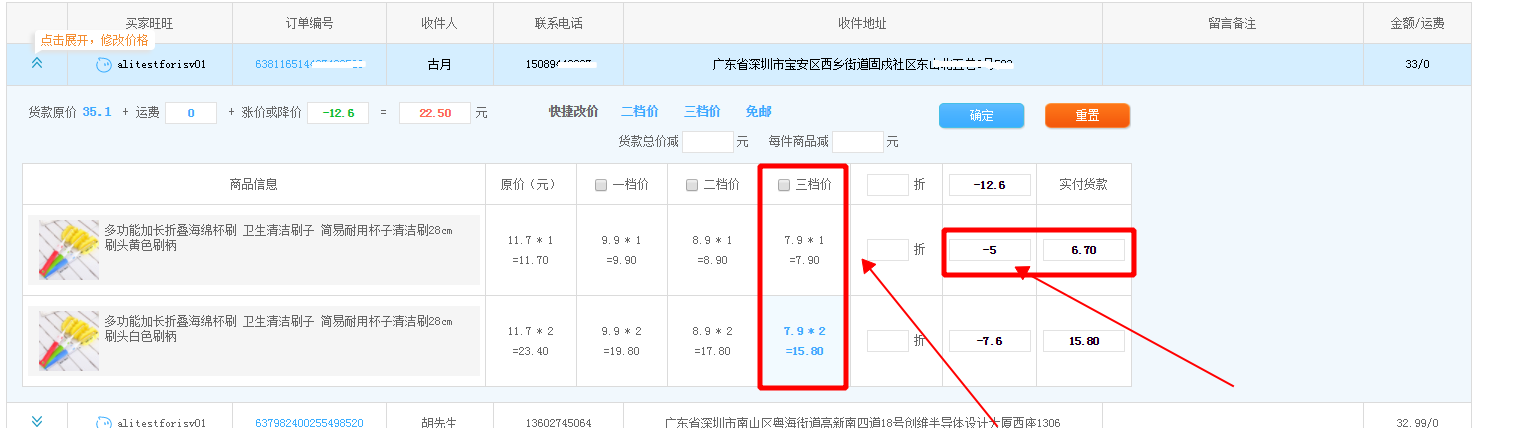The image size is (1516, 428).
Task: Click adjustment field showing -5
Action: click(x=989, y=250)
